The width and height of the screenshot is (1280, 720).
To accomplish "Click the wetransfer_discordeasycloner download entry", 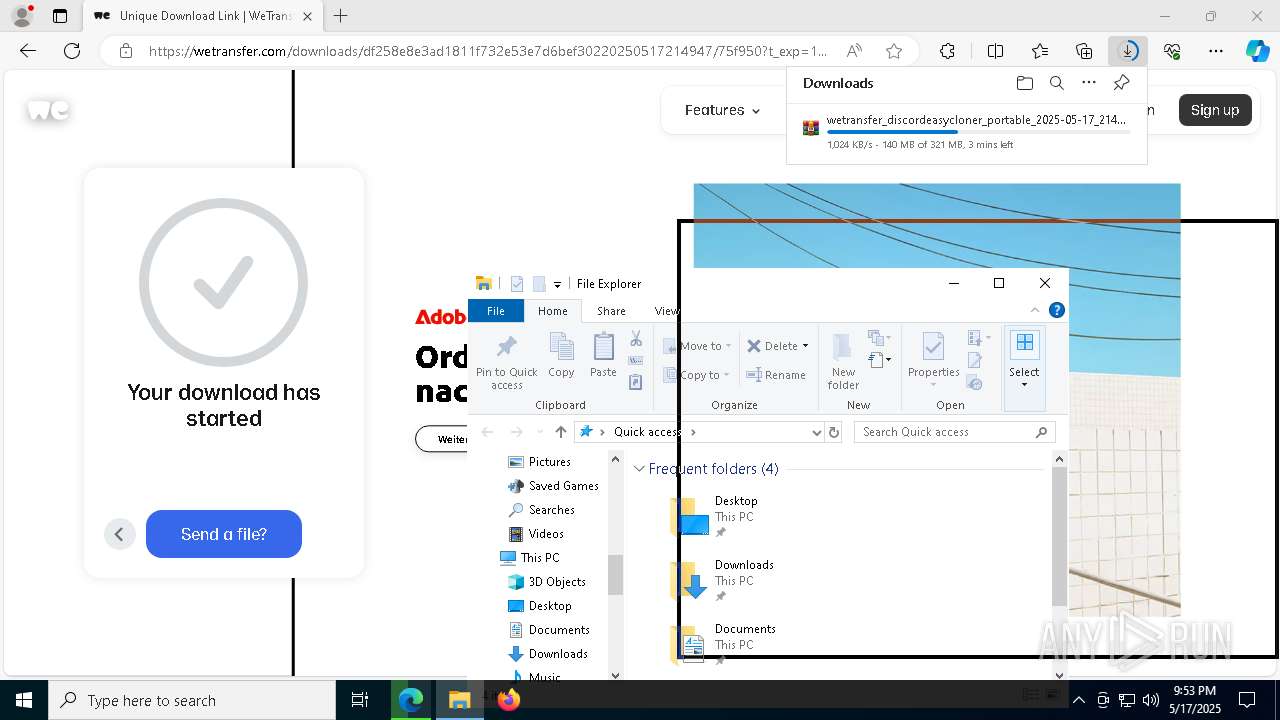I will (966, 130).
